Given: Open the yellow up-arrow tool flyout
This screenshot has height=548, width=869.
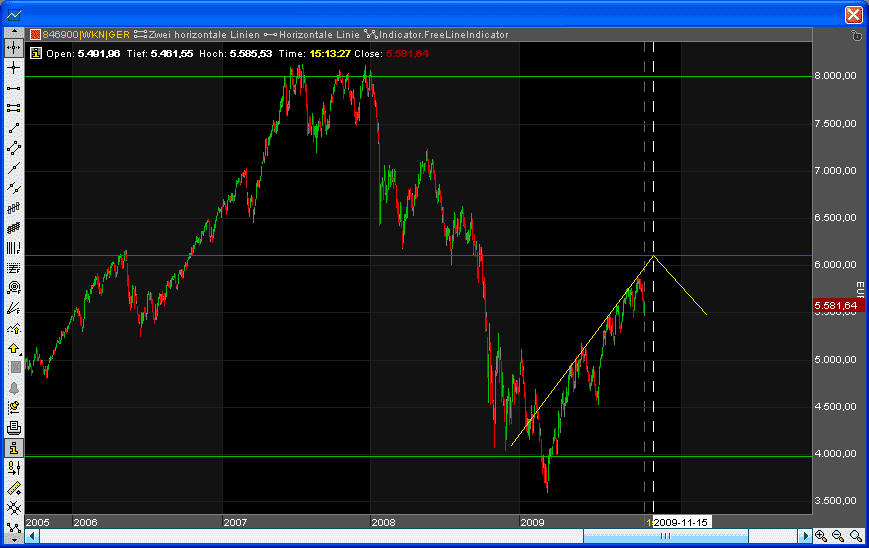Looking at the screenshot, I should click(14, 347).
